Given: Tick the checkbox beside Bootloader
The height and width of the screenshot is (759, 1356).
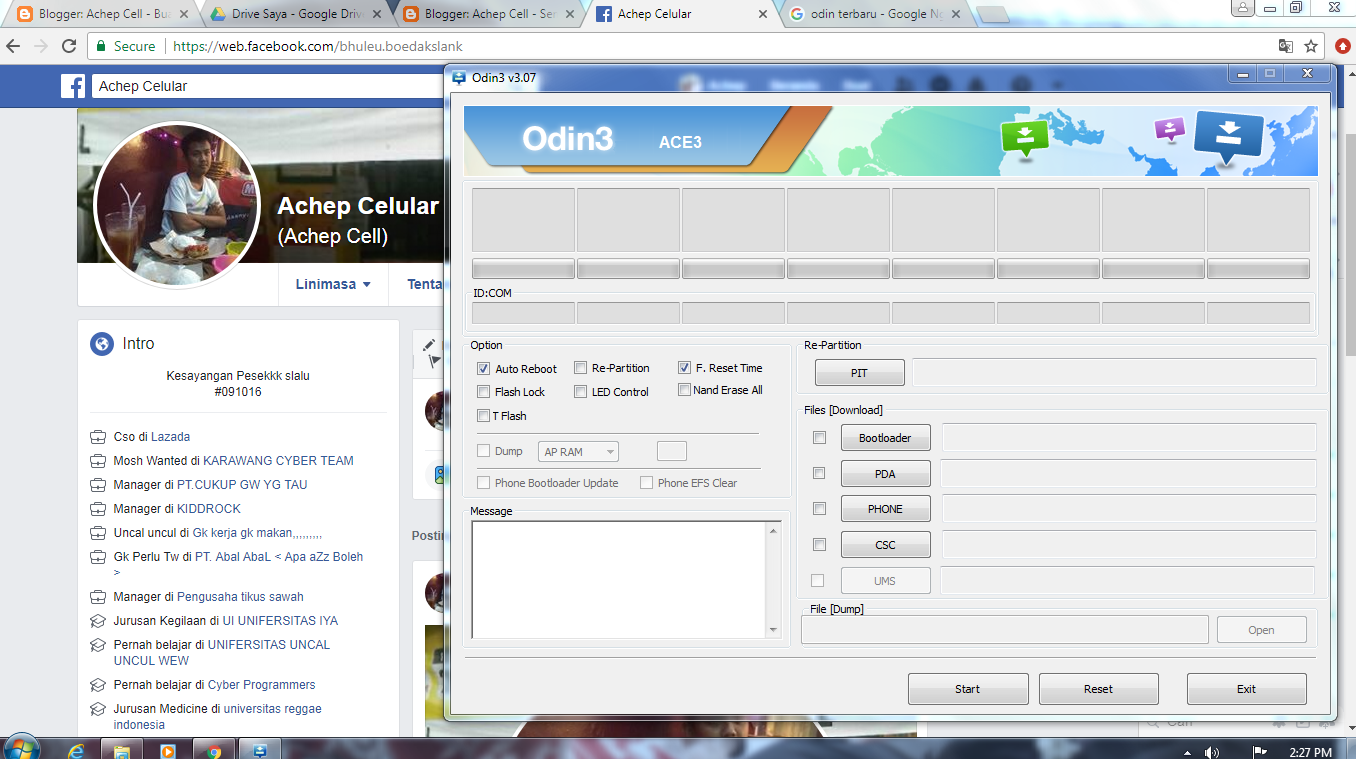Looking at the screenshot, I should 820,438.
